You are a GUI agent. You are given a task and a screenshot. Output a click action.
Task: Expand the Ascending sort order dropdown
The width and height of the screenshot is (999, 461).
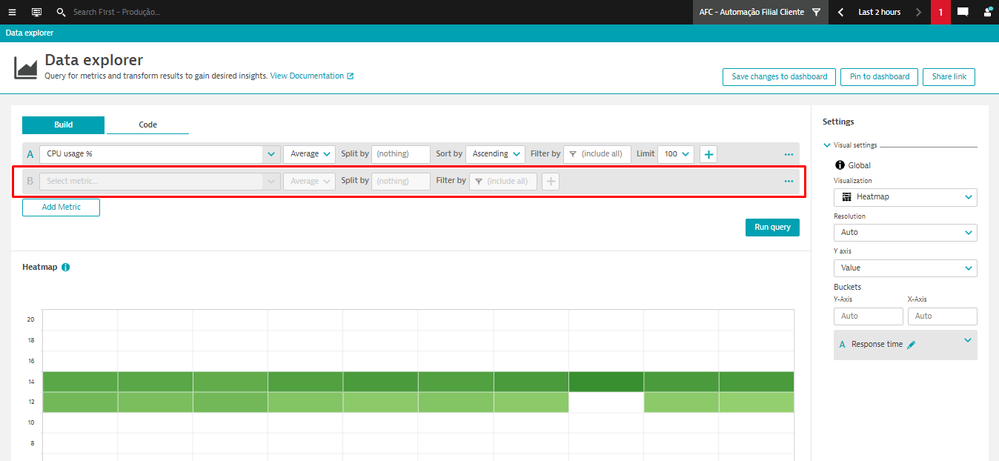[495, 154]
